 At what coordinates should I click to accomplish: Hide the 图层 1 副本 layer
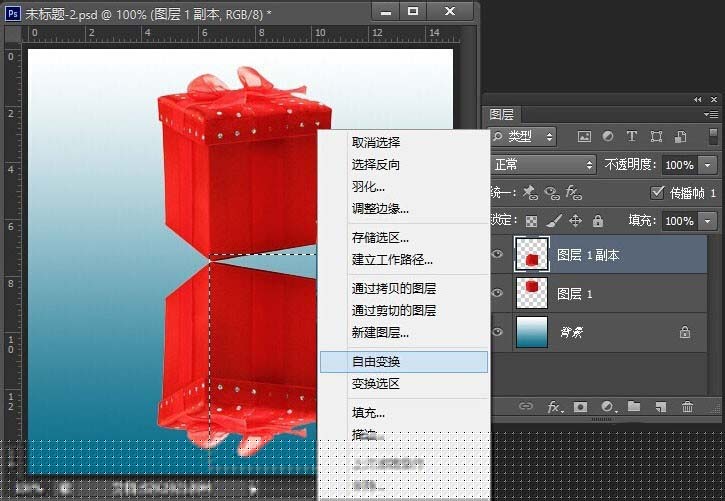pyautogui.click(x=497, y=254)
